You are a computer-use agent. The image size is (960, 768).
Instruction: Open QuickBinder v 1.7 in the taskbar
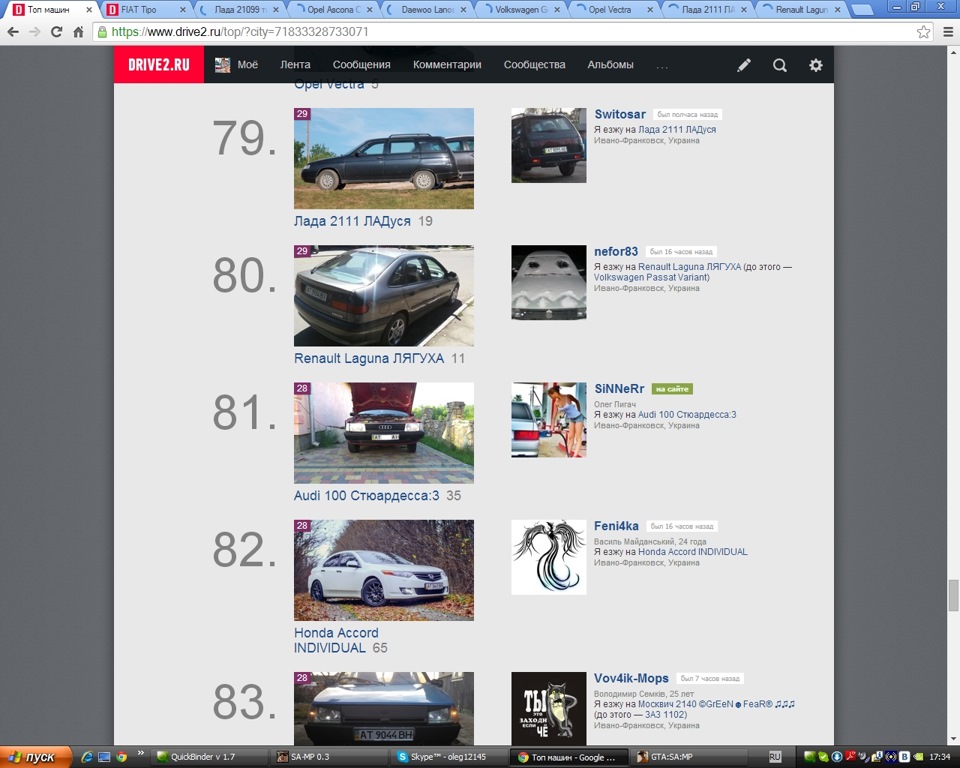coord(210,757)
